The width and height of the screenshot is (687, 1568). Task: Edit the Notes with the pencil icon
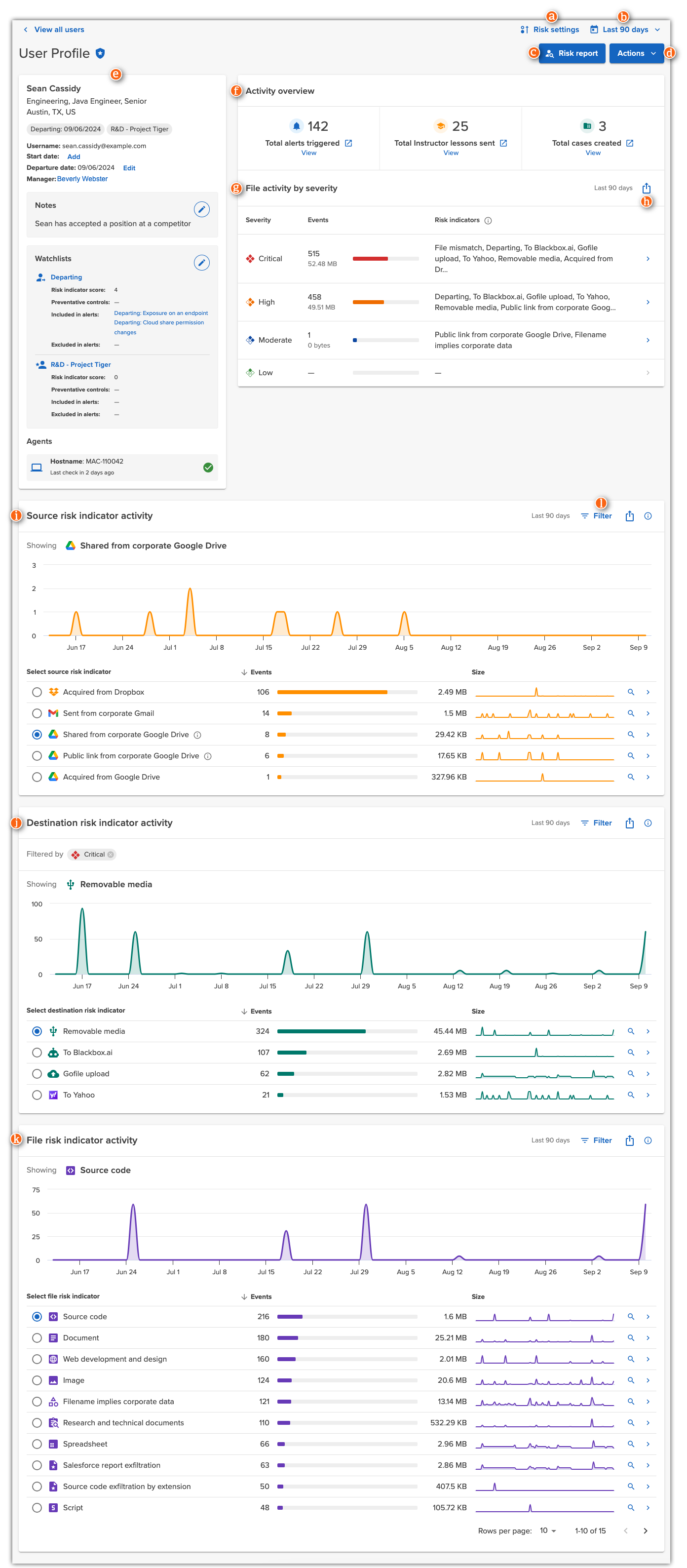click(x=201, y=209)
